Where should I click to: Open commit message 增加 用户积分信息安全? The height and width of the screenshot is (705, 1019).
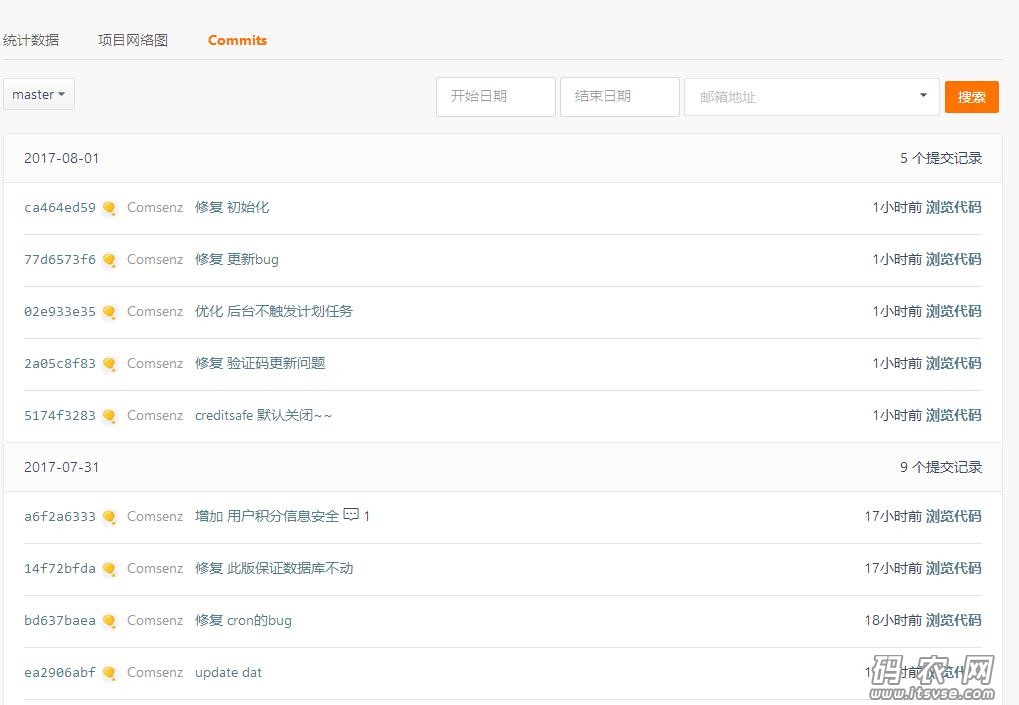267,517
